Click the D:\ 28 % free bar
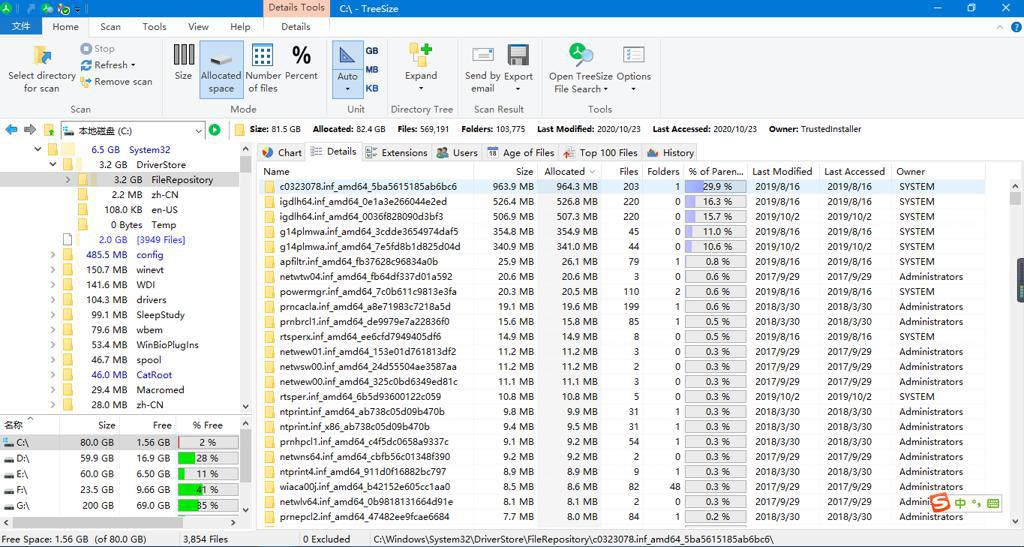1024x547 pixels. pyautogui.click(x=208, y=458)
